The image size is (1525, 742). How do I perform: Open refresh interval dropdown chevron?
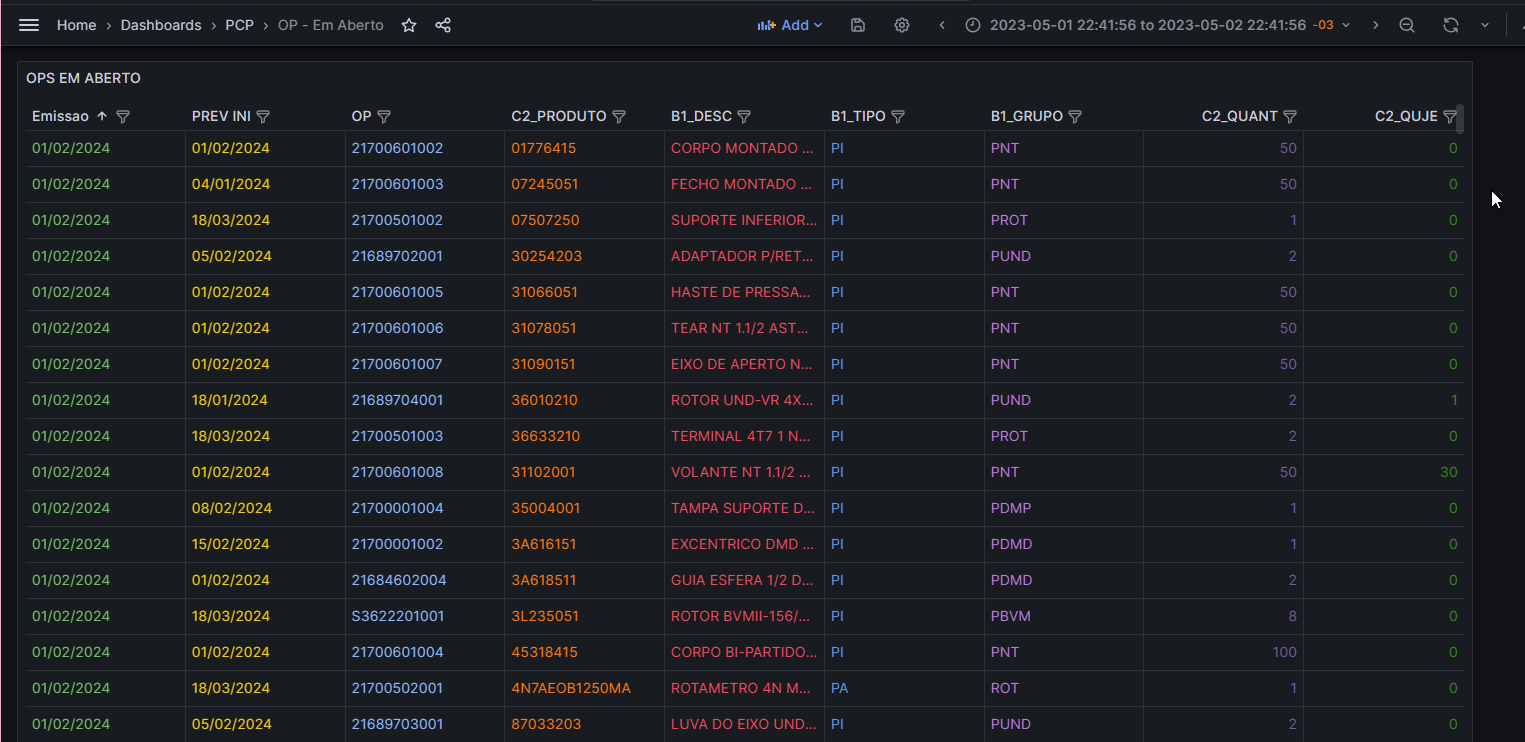pyautogui.click(x=1485, y=25)
